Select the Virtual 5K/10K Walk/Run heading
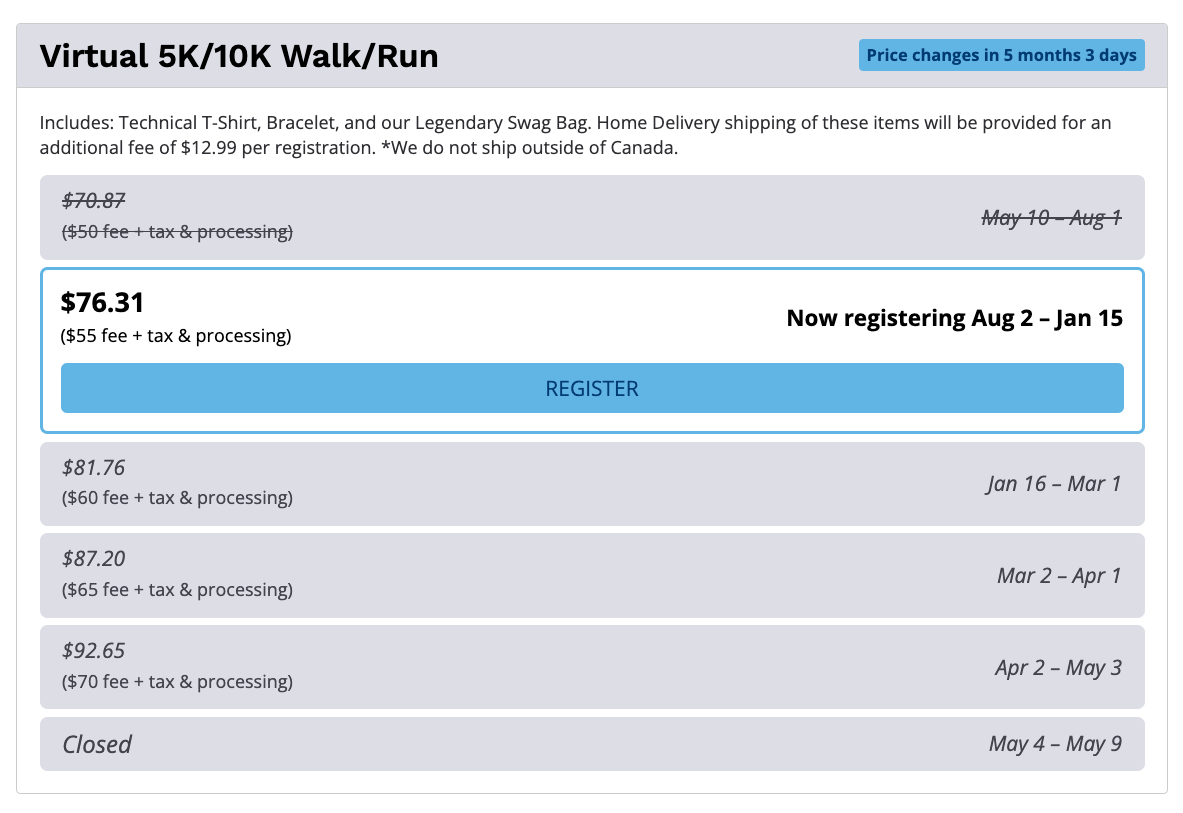 coord(239,56)
